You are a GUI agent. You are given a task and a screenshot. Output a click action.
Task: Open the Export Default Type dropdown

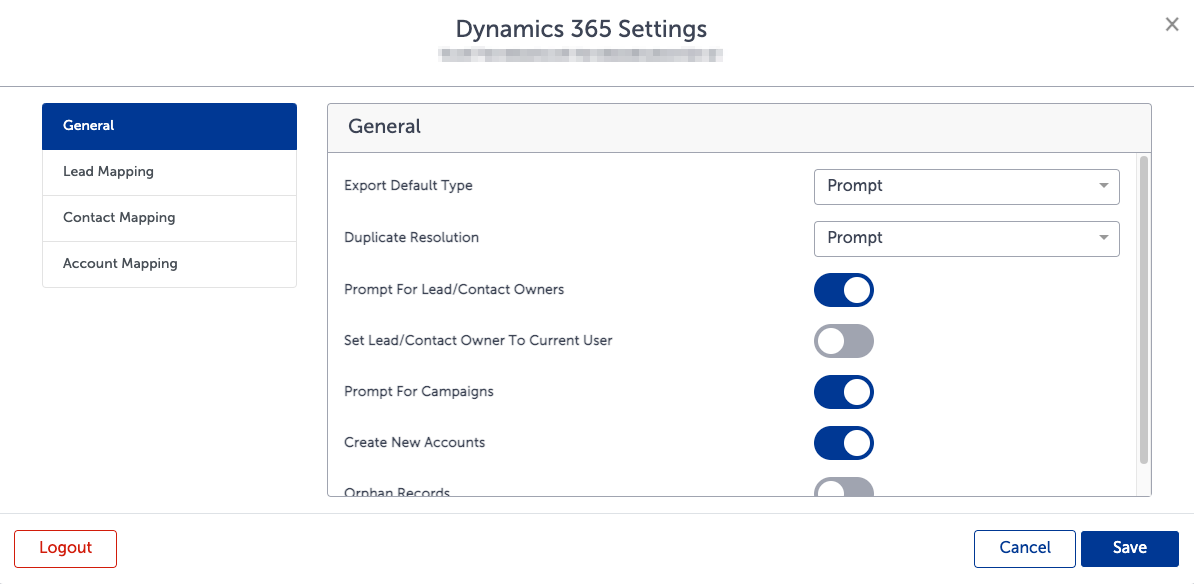[966, 187]
